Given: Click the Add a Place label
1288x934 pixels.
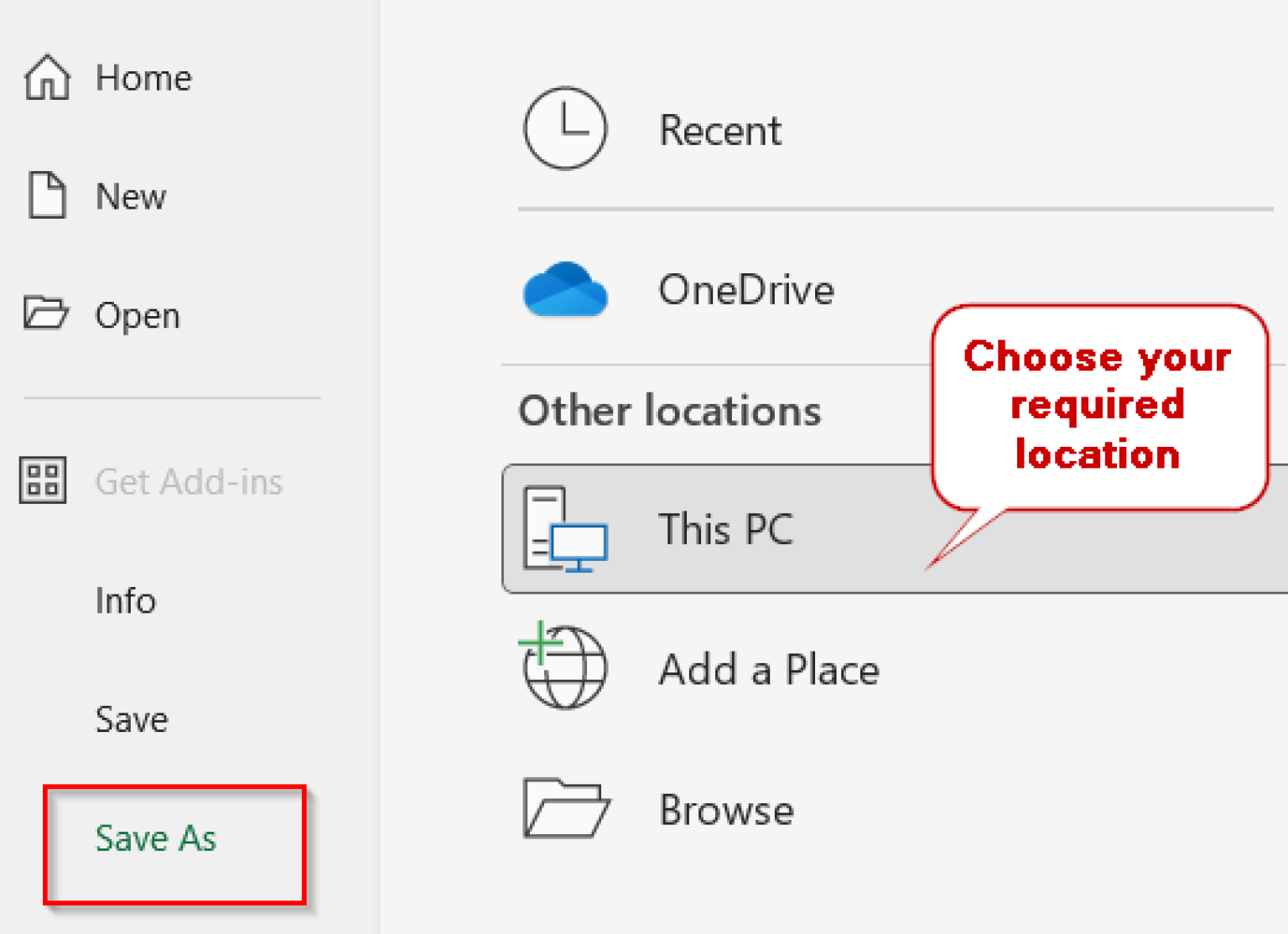Looking at the screenshot, I should [x=769, y=670].
